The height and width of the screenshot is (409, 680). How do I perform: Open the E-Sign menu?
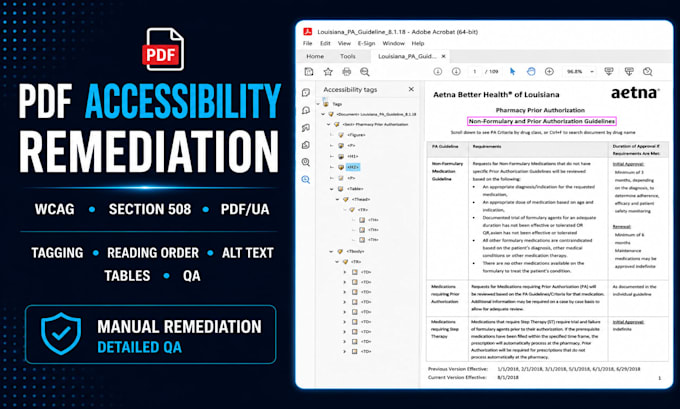[x=366, y=43]
